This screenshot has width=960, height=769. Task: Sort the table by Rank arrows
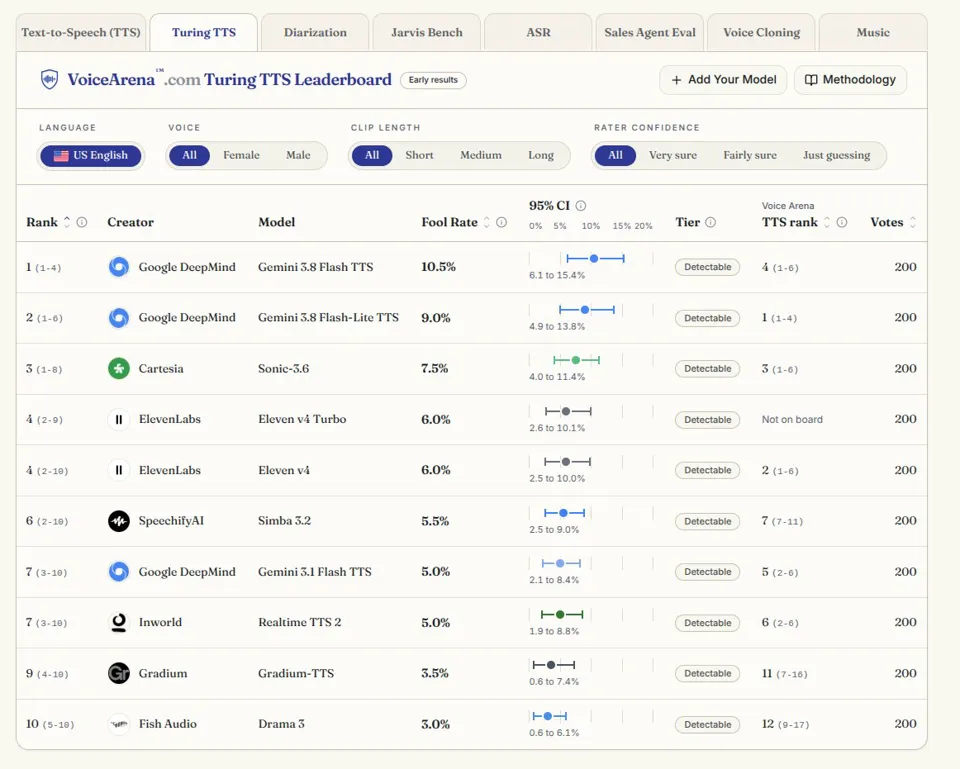point(67,222)
